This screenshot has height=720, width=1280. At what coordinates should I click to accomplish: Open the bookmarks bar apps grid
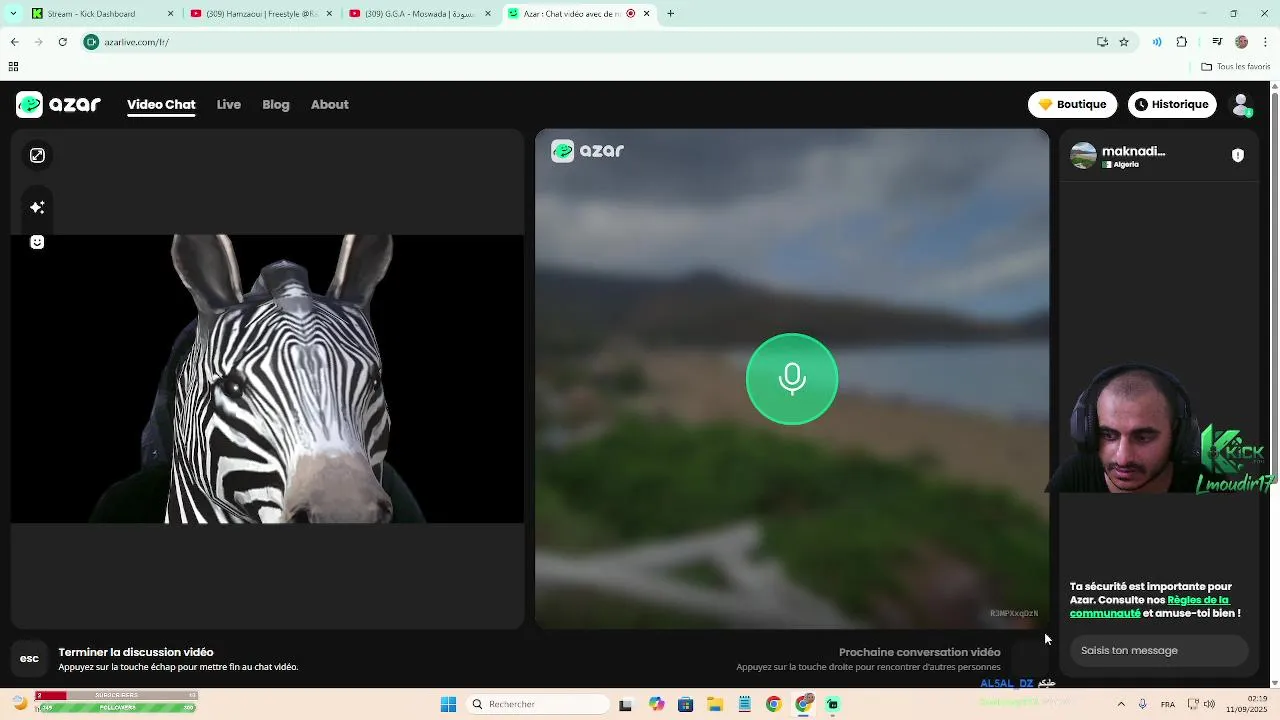(13, 67)
